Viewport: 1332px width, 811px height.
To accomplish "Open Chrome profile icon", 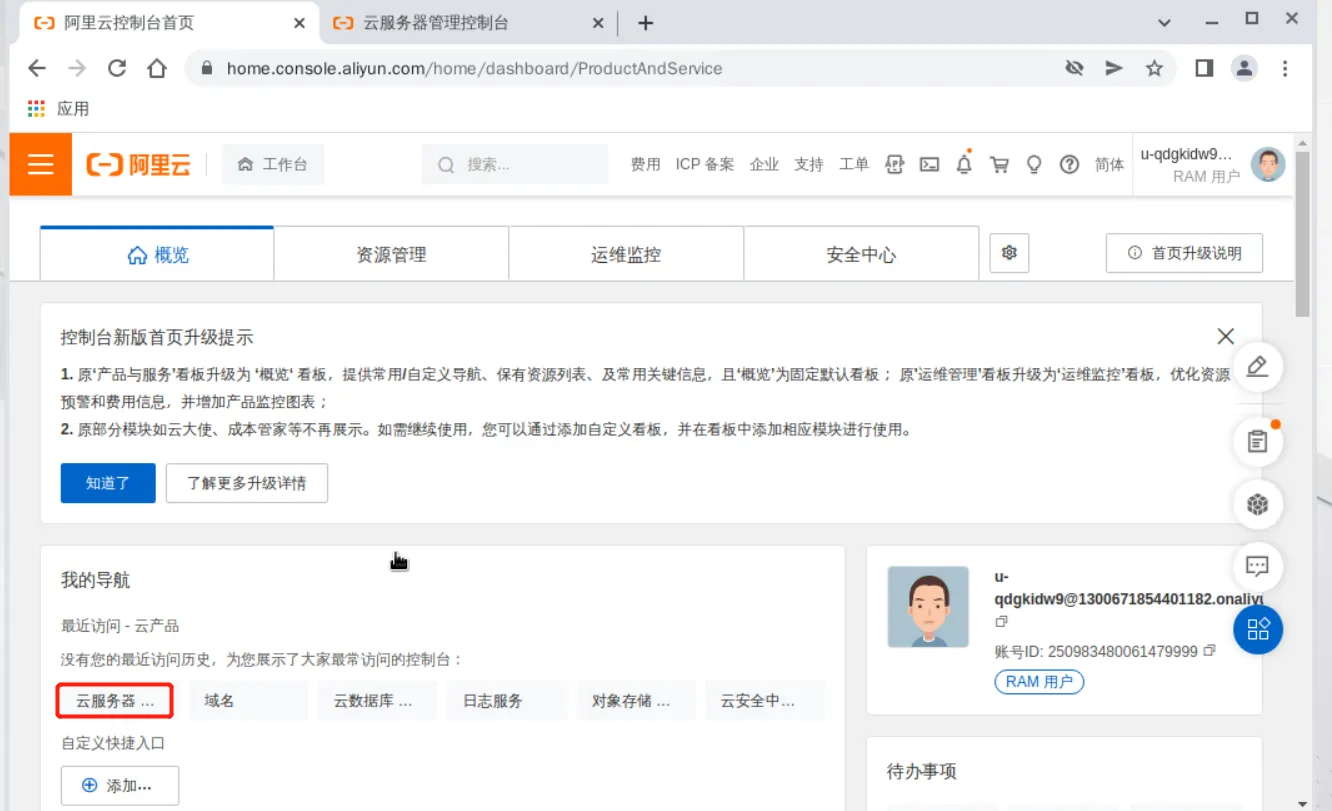I will coord(1244,68).
